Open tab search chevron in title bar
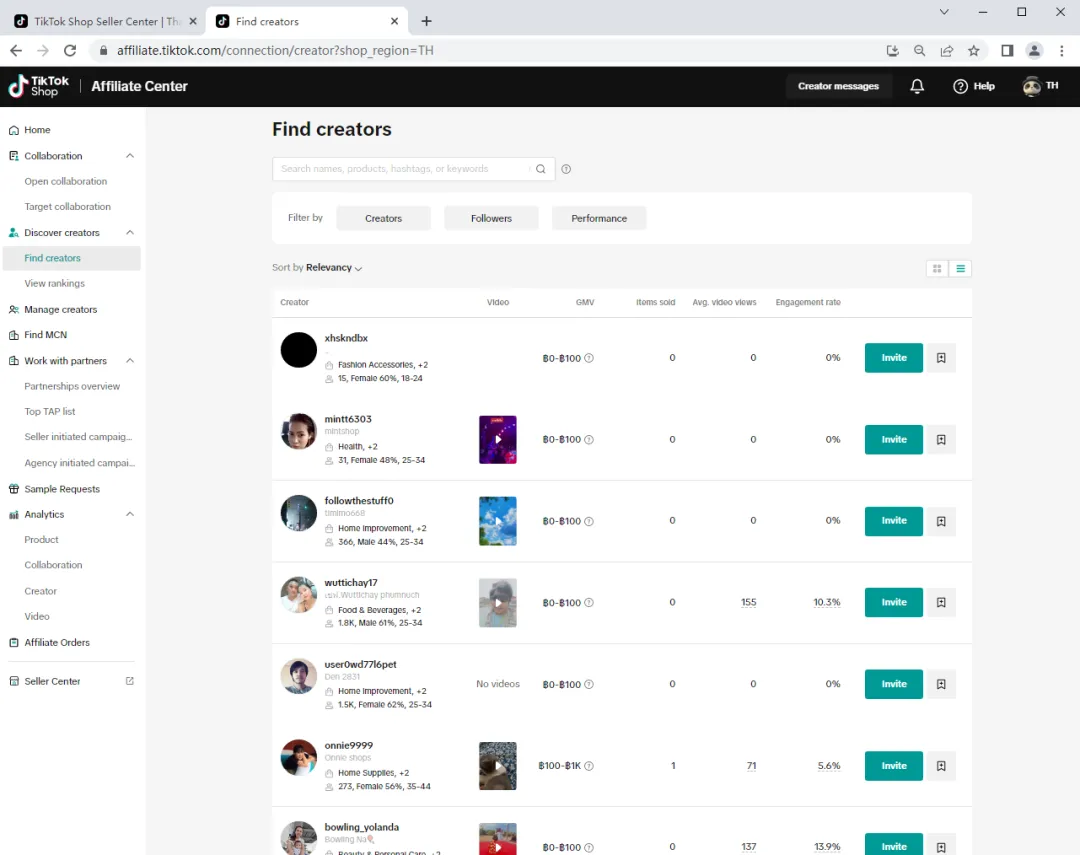This screenshot has width=1080, height=855. pyautogui.click(x=944, y=12)
